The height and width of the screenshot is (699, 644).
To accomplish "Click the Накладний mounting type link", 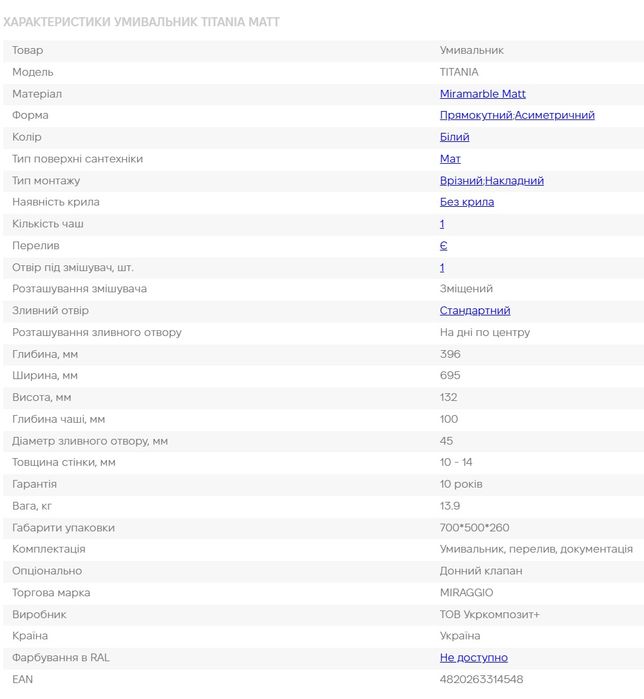I will click(515, 181).
